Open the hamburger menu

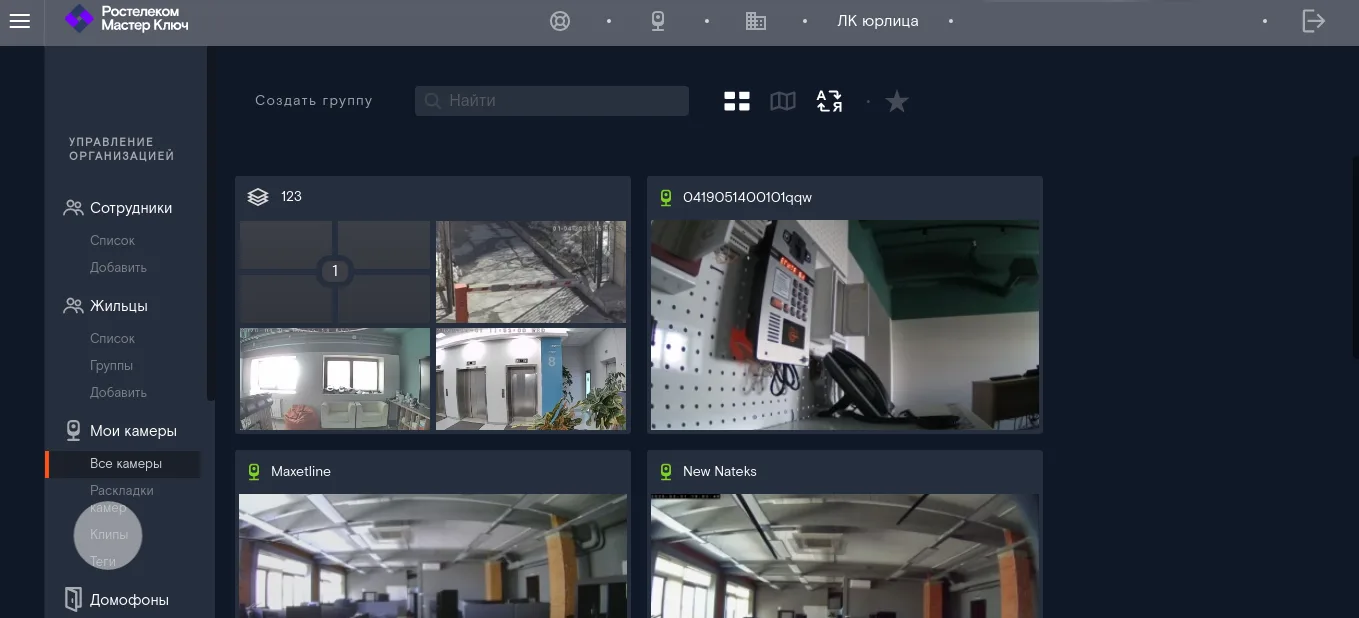(x=20, y=21)
